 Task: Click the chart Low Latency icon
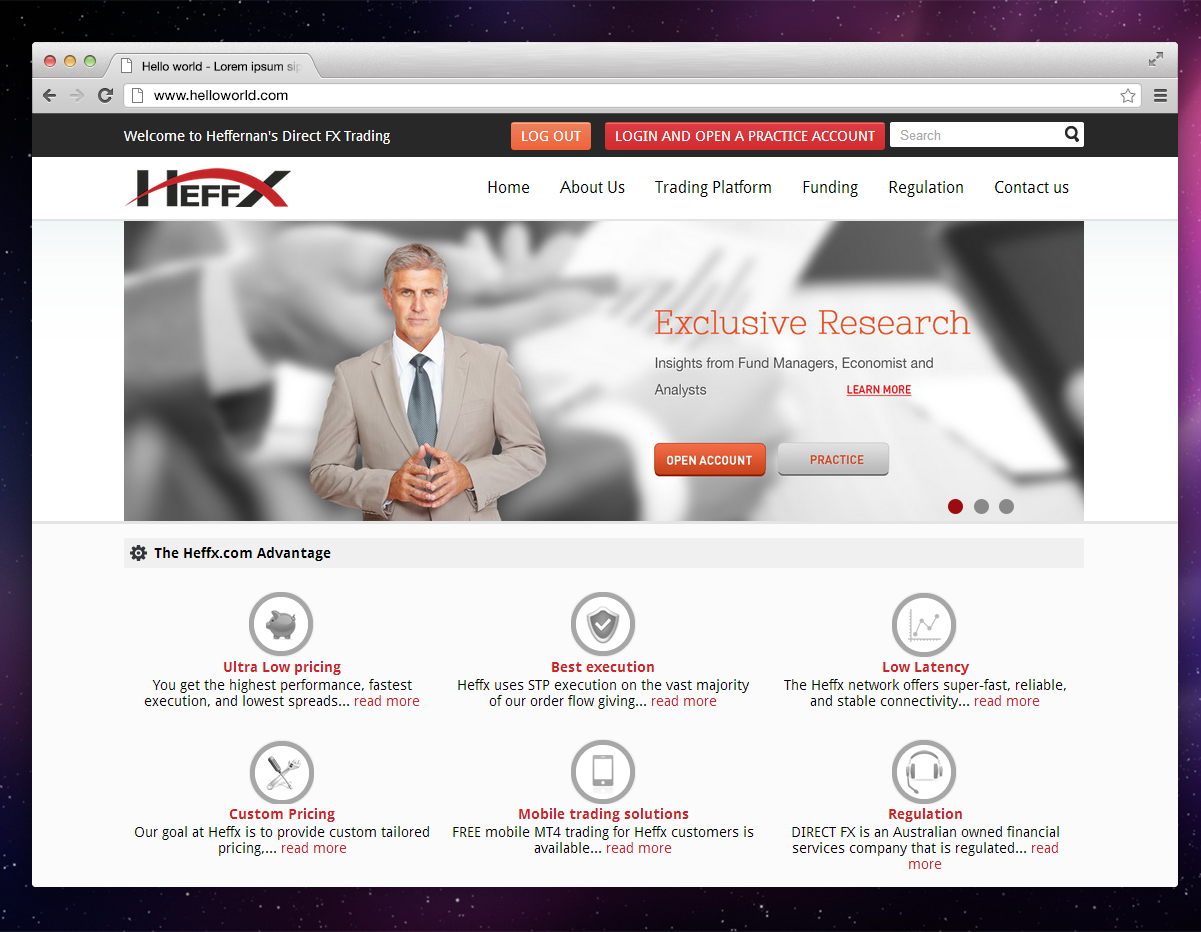924,625
